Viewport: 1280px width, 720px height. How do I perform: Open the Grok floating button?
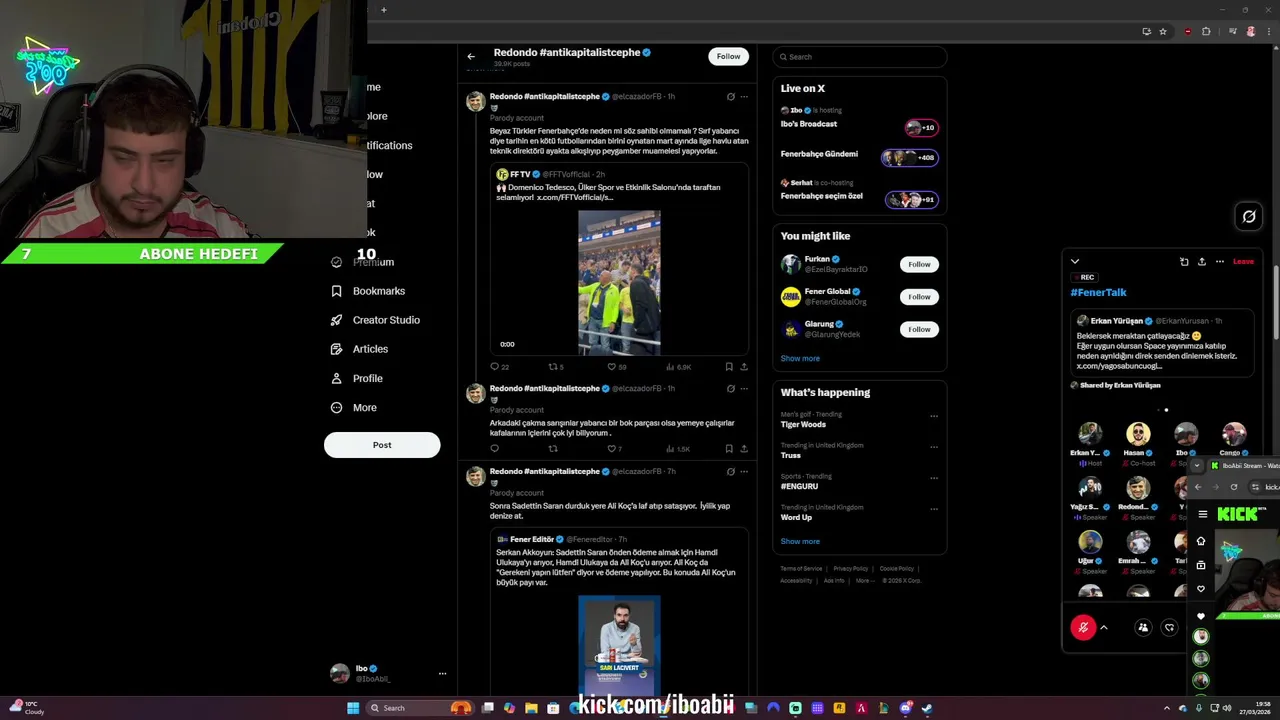point(1249,216)
